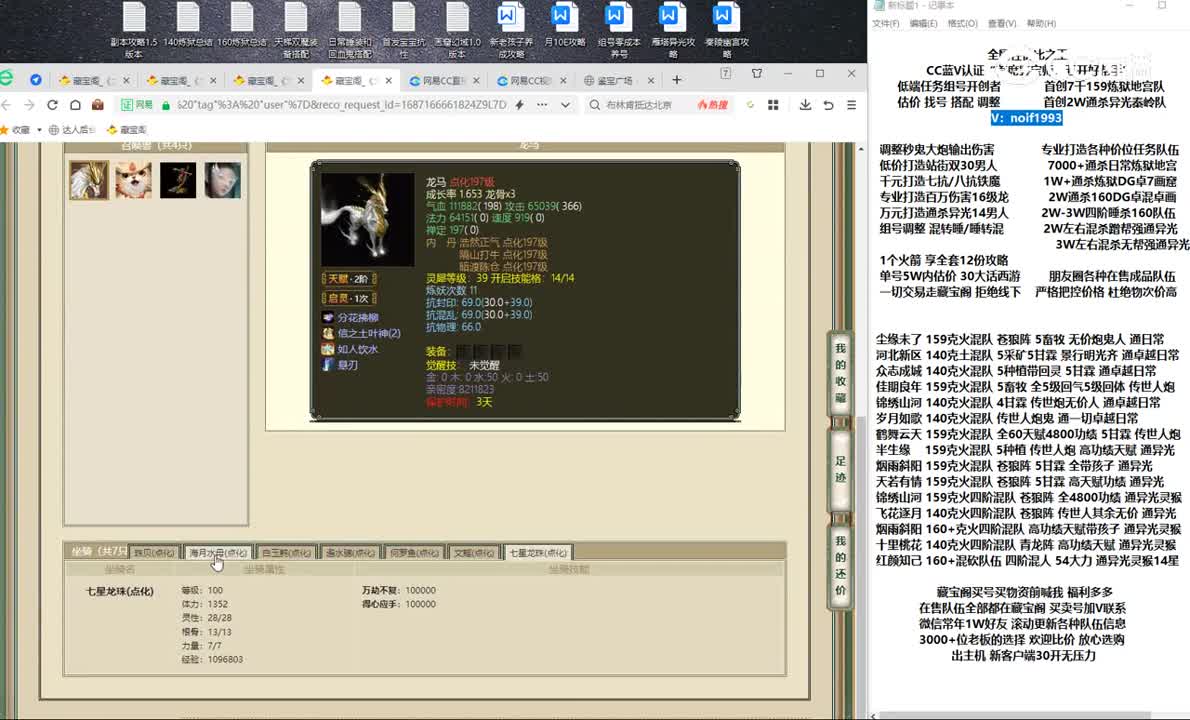Open Notepad 文件(F) menu

point(886,24)
